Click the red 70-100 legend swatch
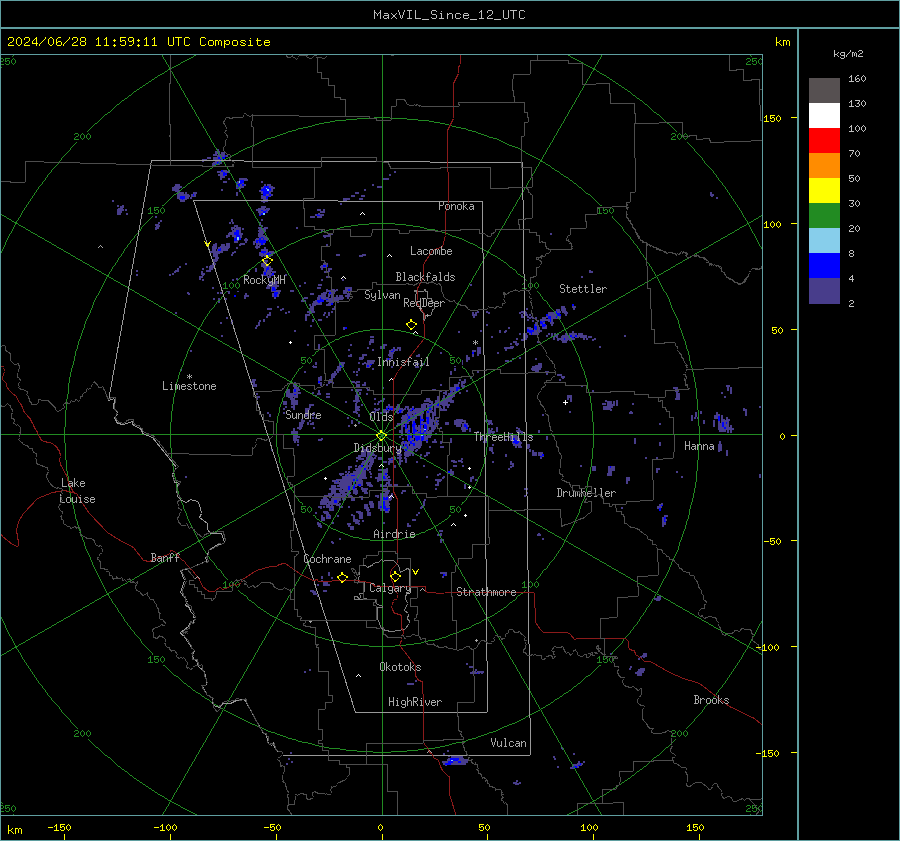900x841 pixels. coord(824,141)
